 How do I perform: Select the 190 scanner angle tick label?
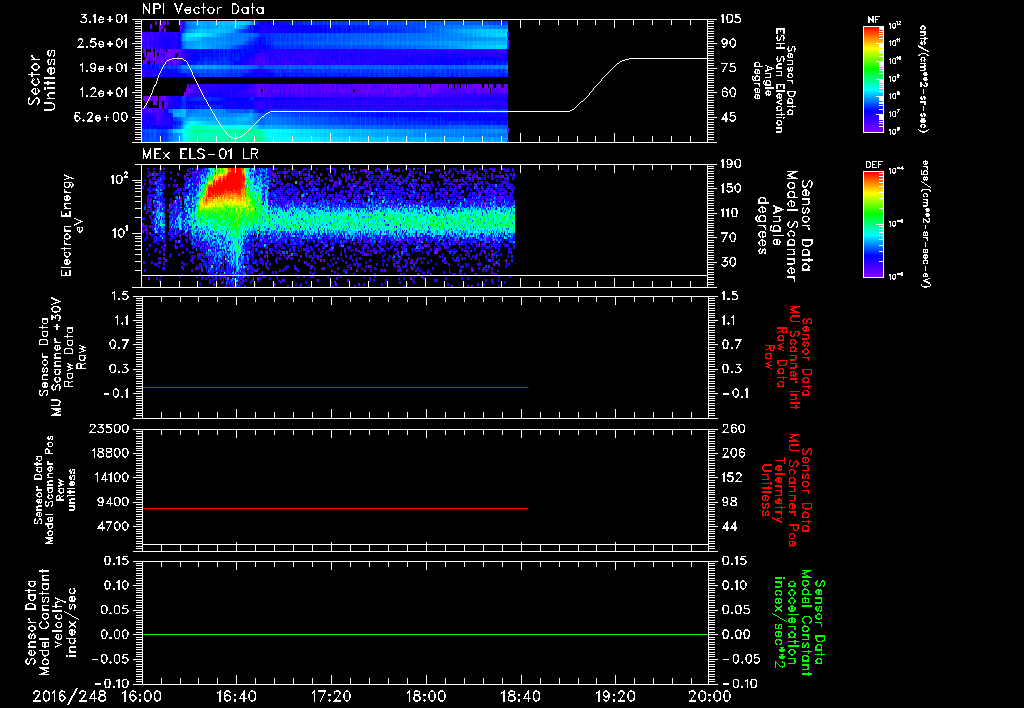pos(731,164)
